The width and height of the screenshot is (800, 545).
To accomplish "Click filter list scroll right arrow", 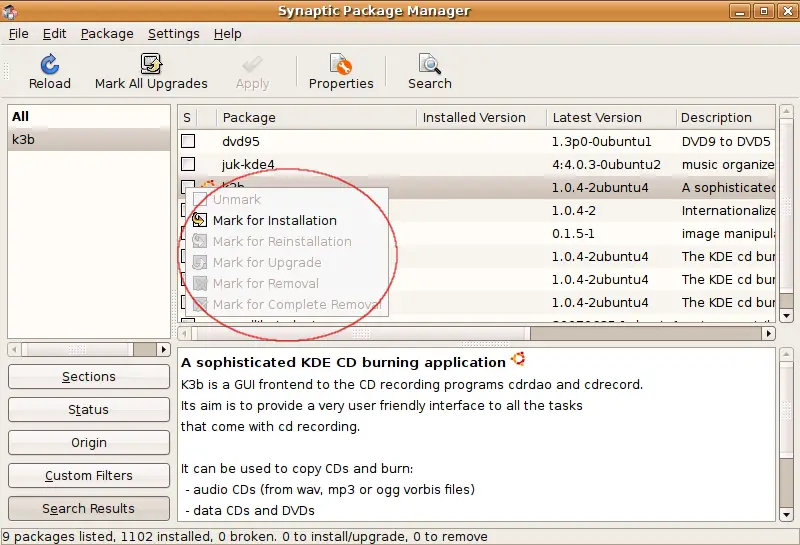I will click(163, 350).
